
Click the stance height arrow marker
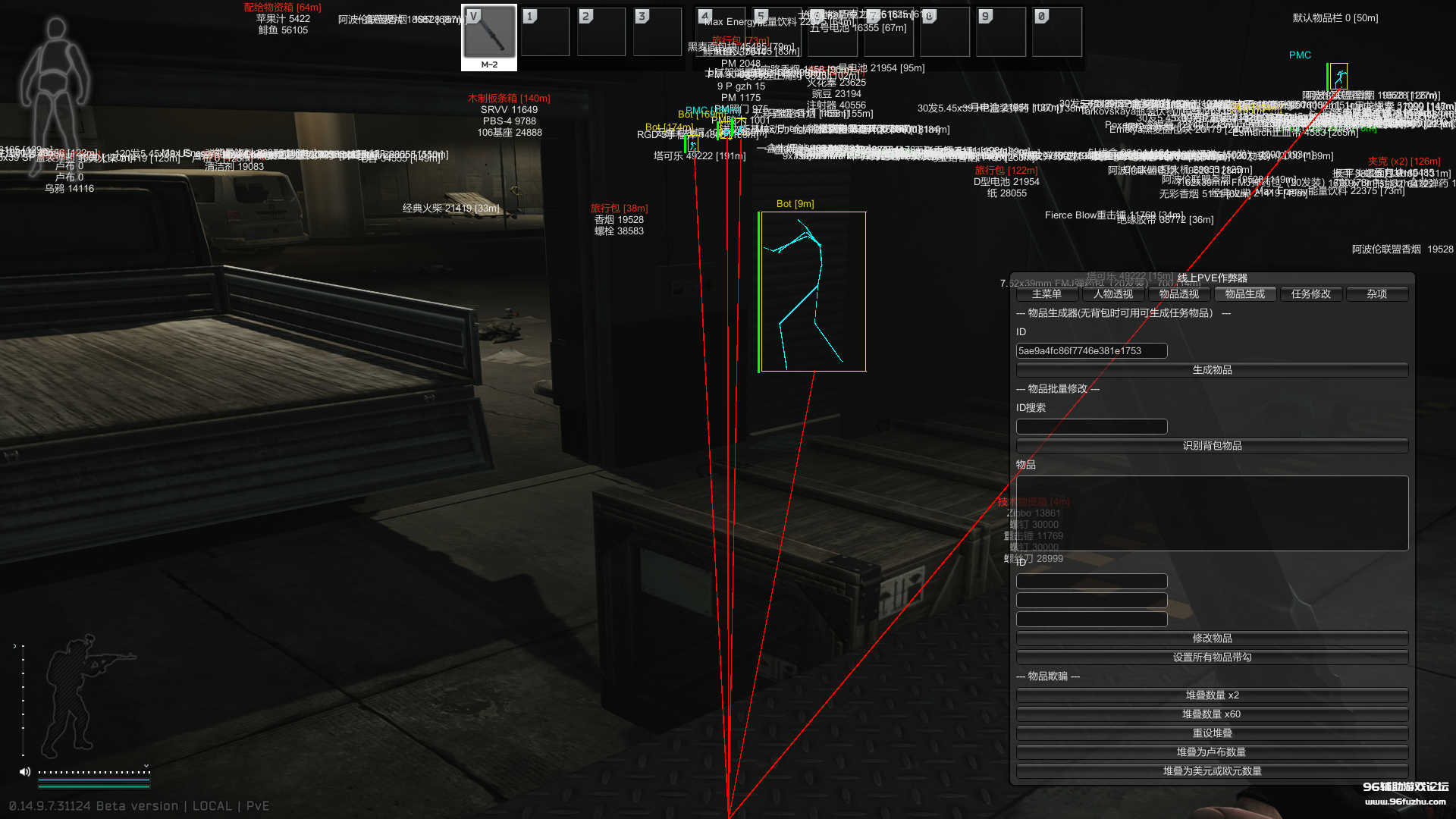click(x=14, y=646)
